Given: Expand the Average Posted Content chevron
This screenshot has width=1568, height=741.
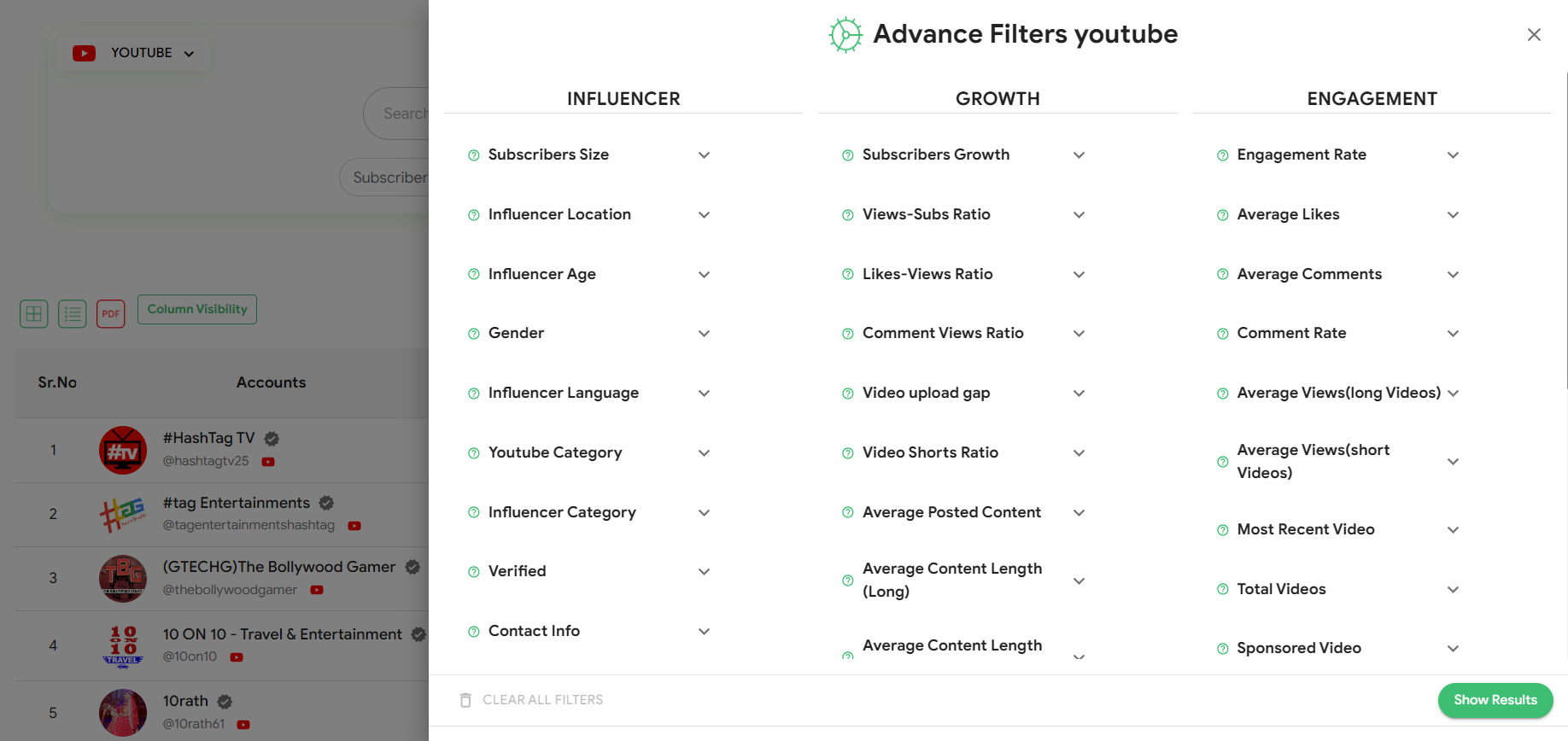Looking at the screenshot, I should click(1079, 513).
